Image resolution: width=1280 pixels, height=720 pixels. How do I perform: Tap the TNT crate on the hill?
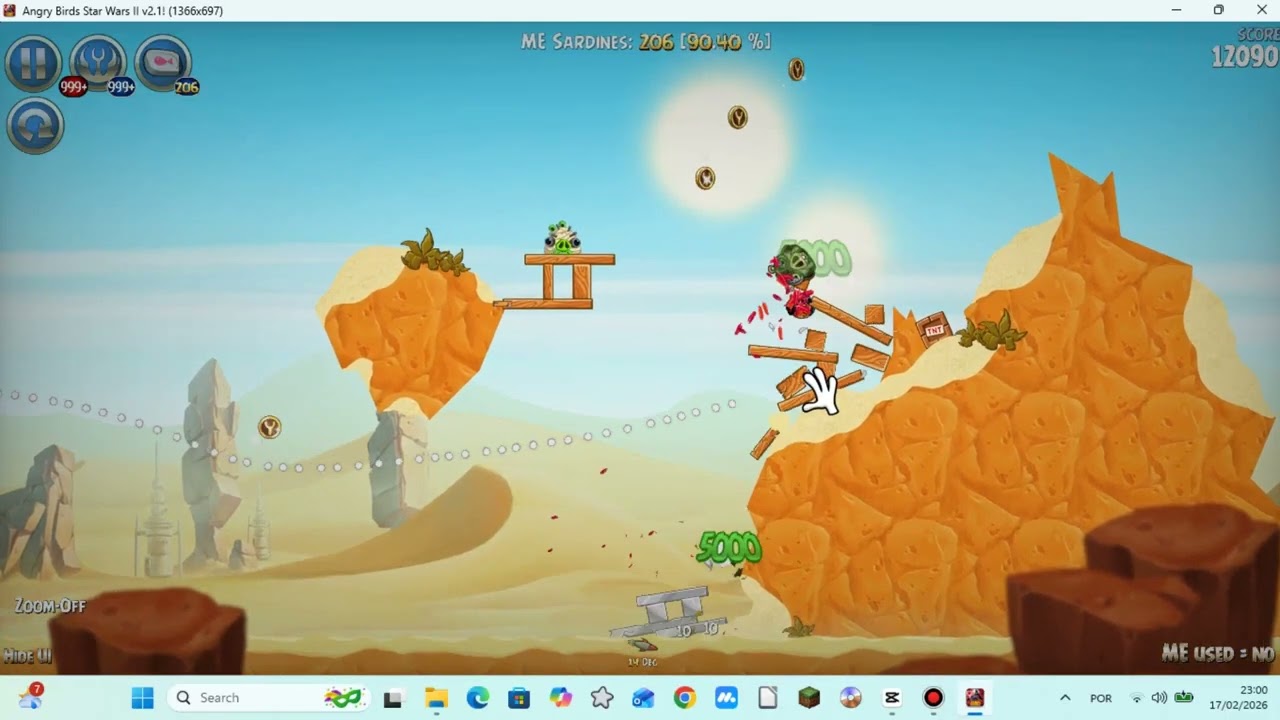[934, 328]
